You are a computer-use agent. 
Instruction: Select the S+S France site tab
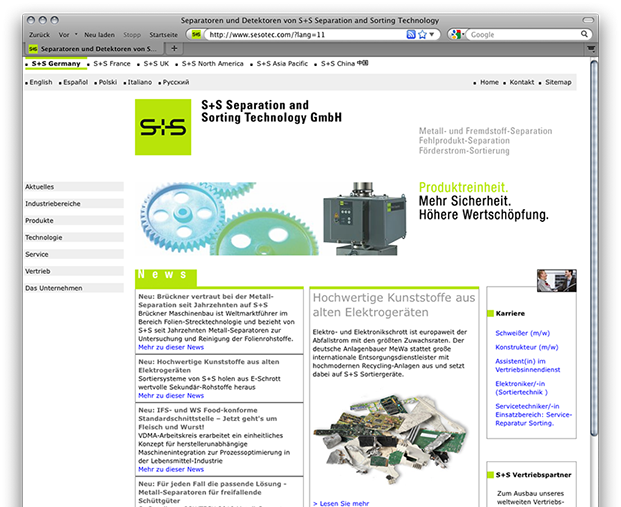coord(111,63)
